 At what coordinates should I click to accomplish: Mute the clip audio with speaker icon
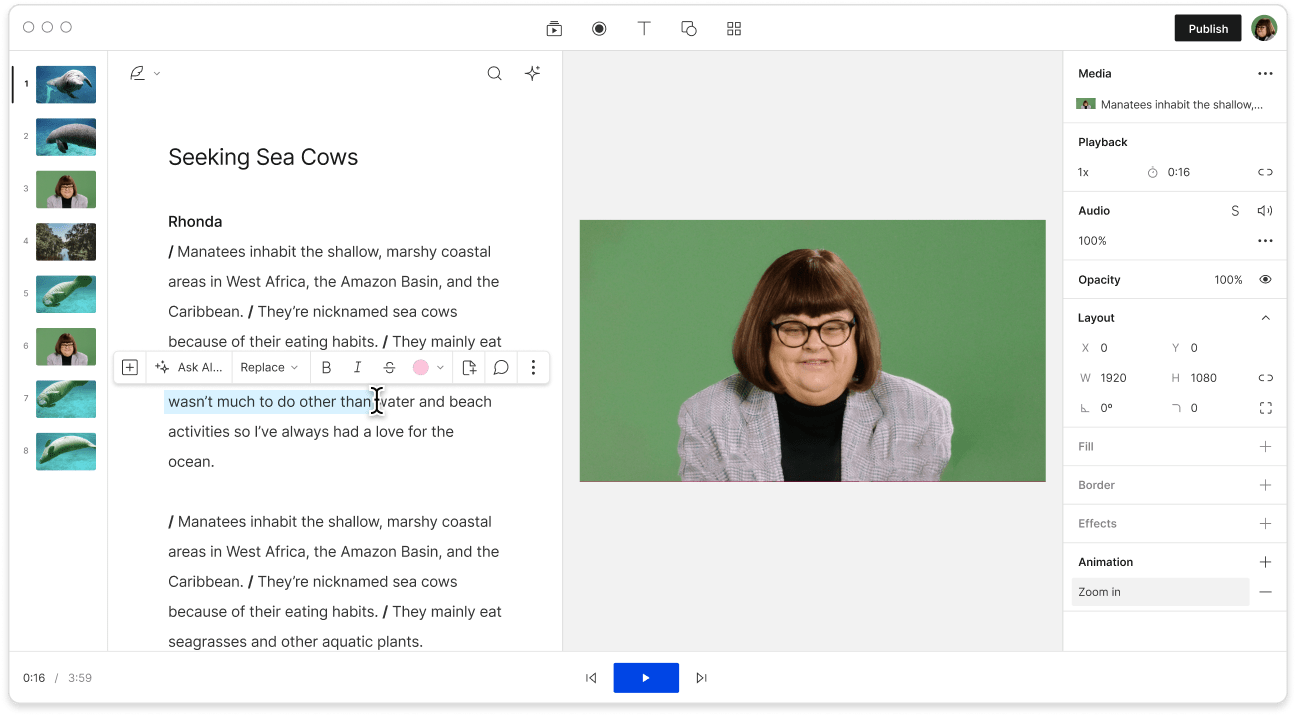pyautogui.click(x=1265, y=210)
